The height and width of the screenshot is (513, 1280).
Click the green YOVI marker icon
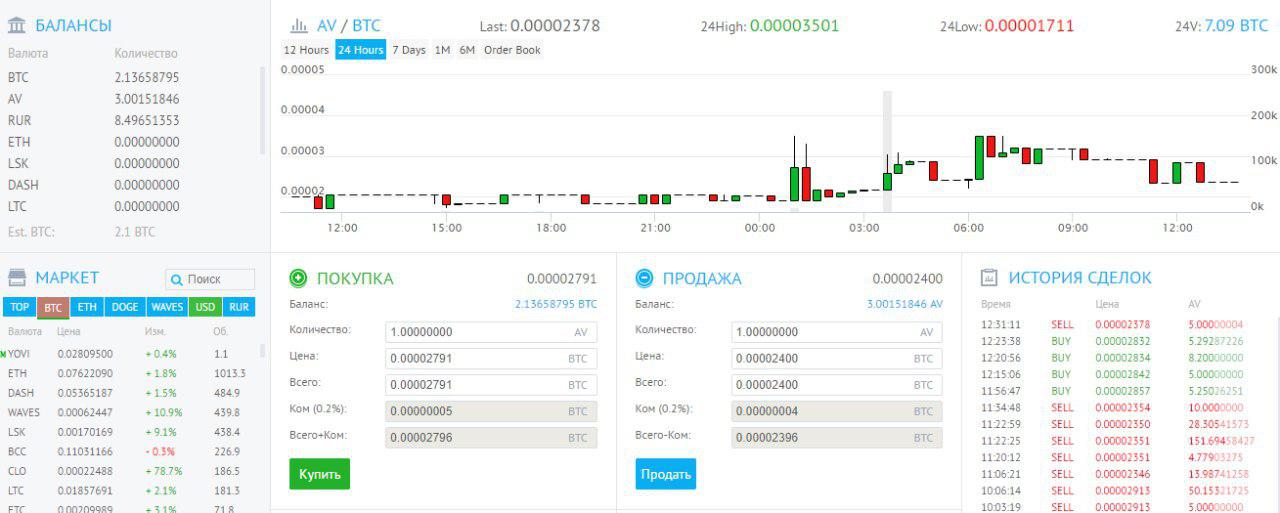(4, 354)
